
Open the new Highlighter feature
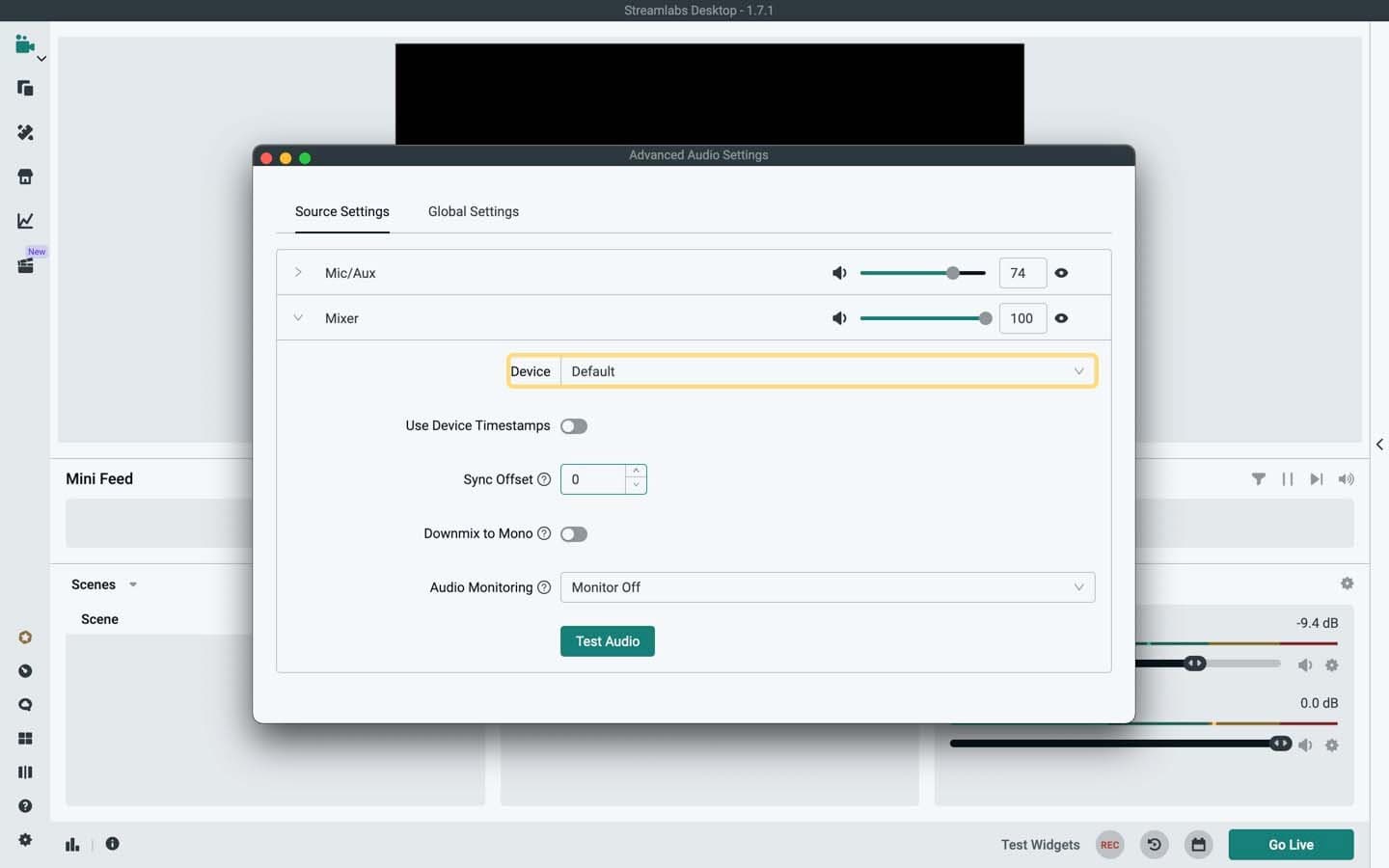pos(26,265)
